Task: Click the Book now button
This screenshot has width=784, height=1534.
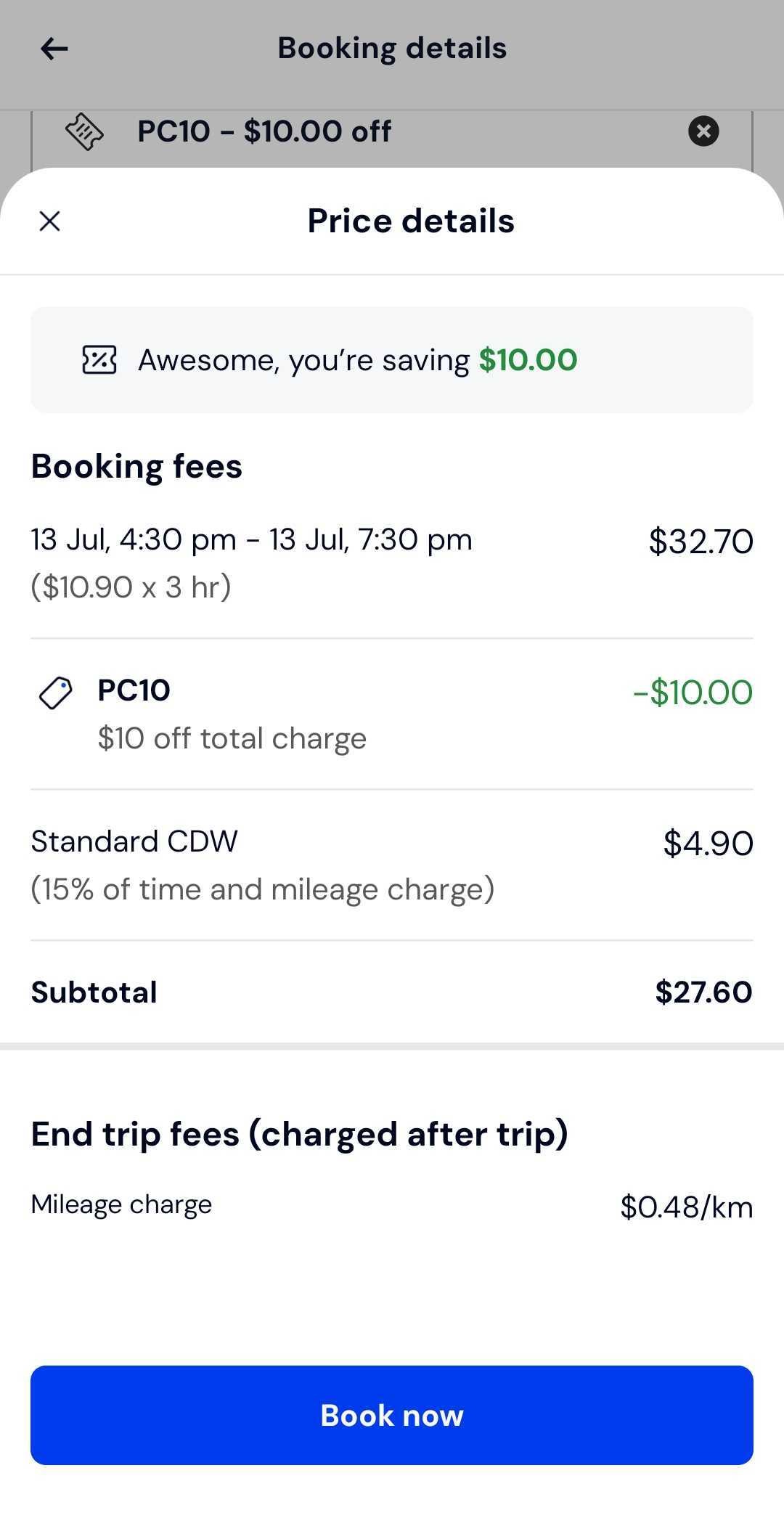Action: pos(392,1415)
